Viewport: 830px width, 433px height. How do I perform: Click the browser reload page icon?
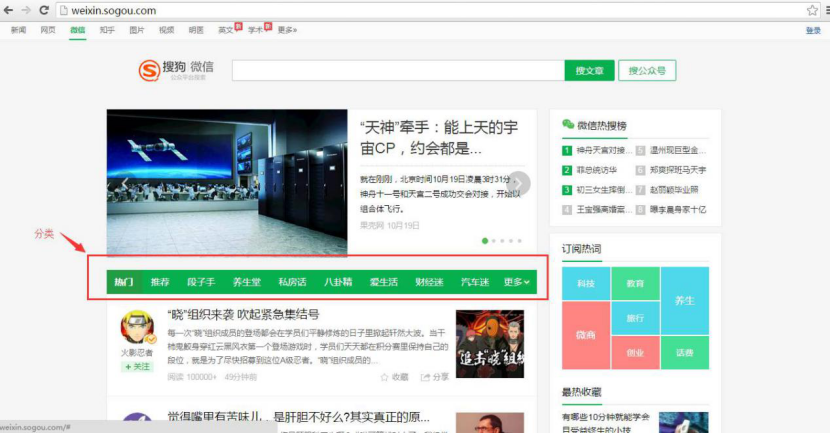point(44,10)
